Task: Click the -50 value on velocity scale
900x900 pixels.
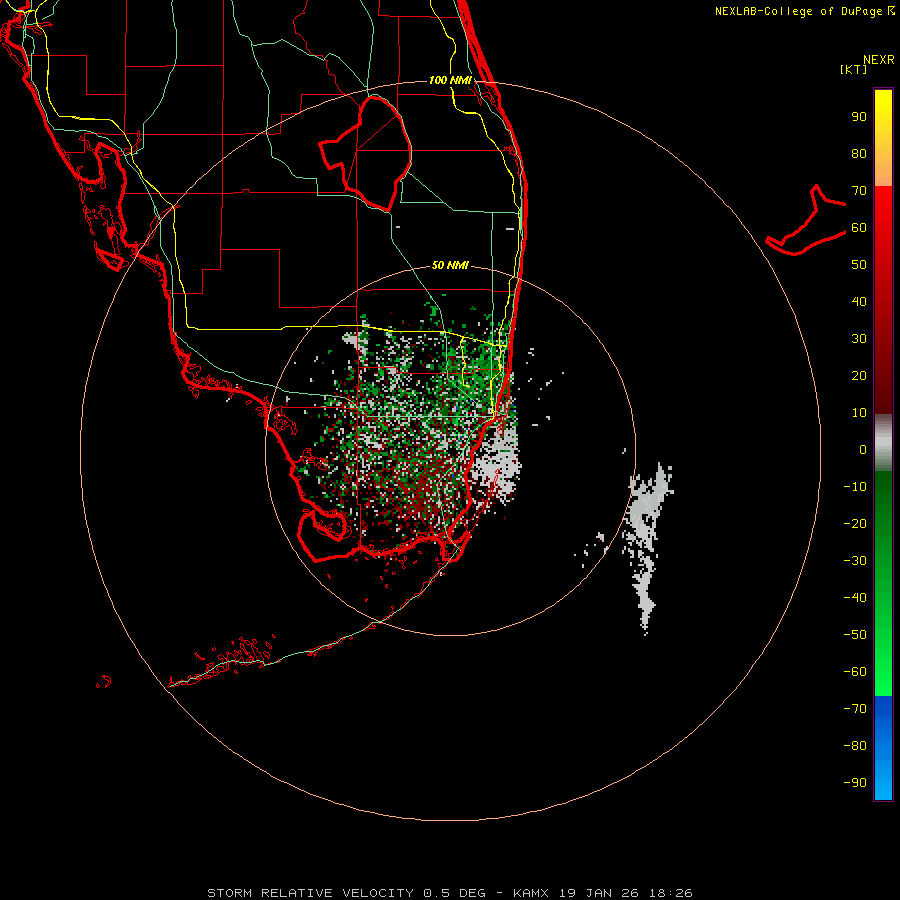Action: tap(855, 634)
